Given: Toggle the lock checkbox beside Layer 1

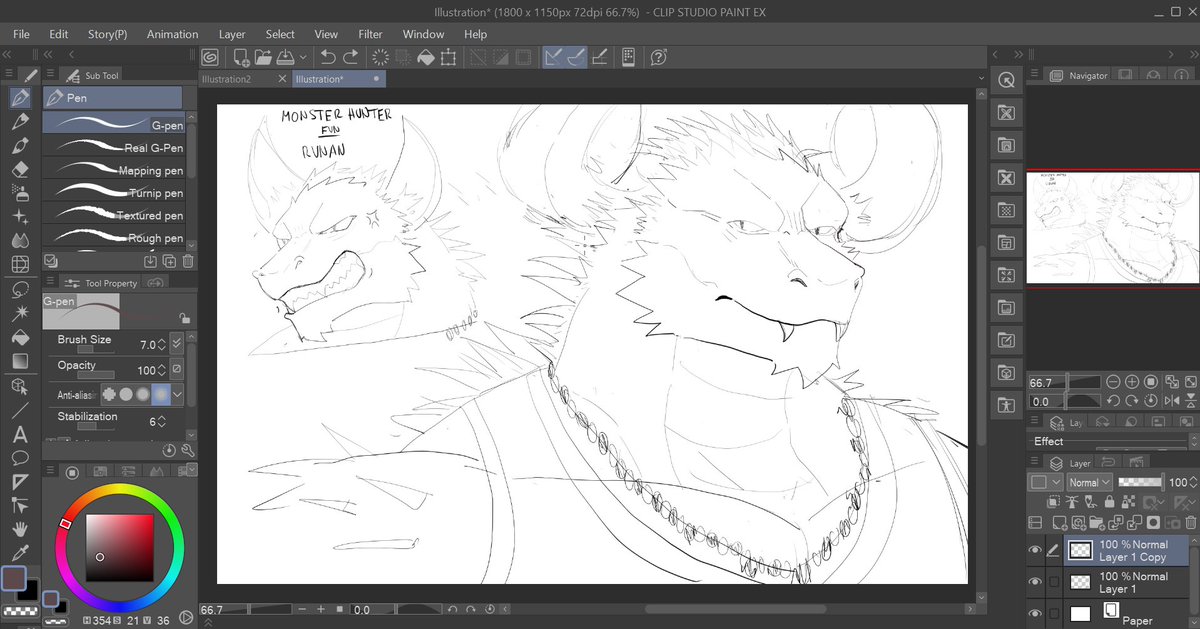Looking at the screenshot, I should (1053, 582).
